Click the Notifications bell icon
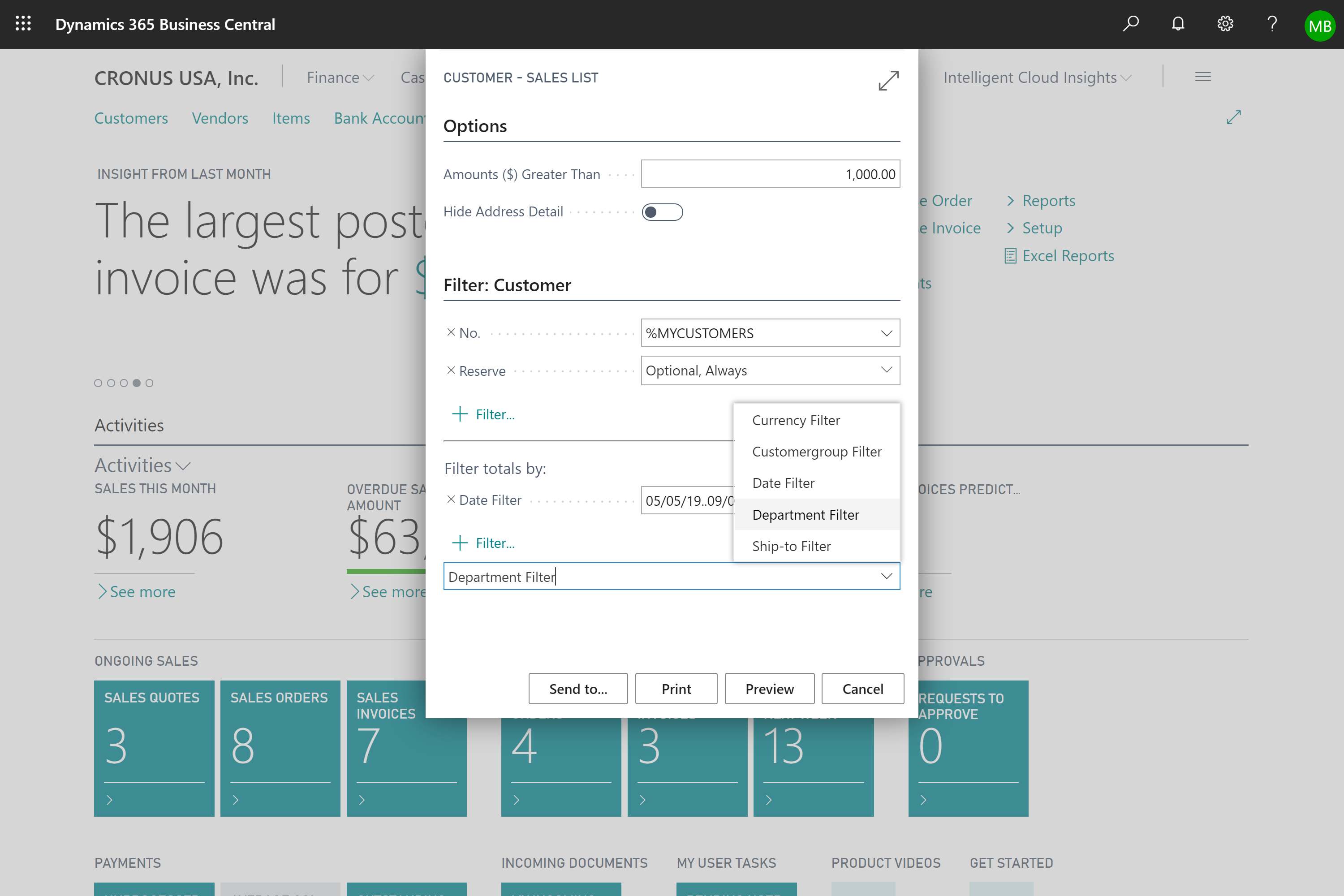 (1178, 24)
